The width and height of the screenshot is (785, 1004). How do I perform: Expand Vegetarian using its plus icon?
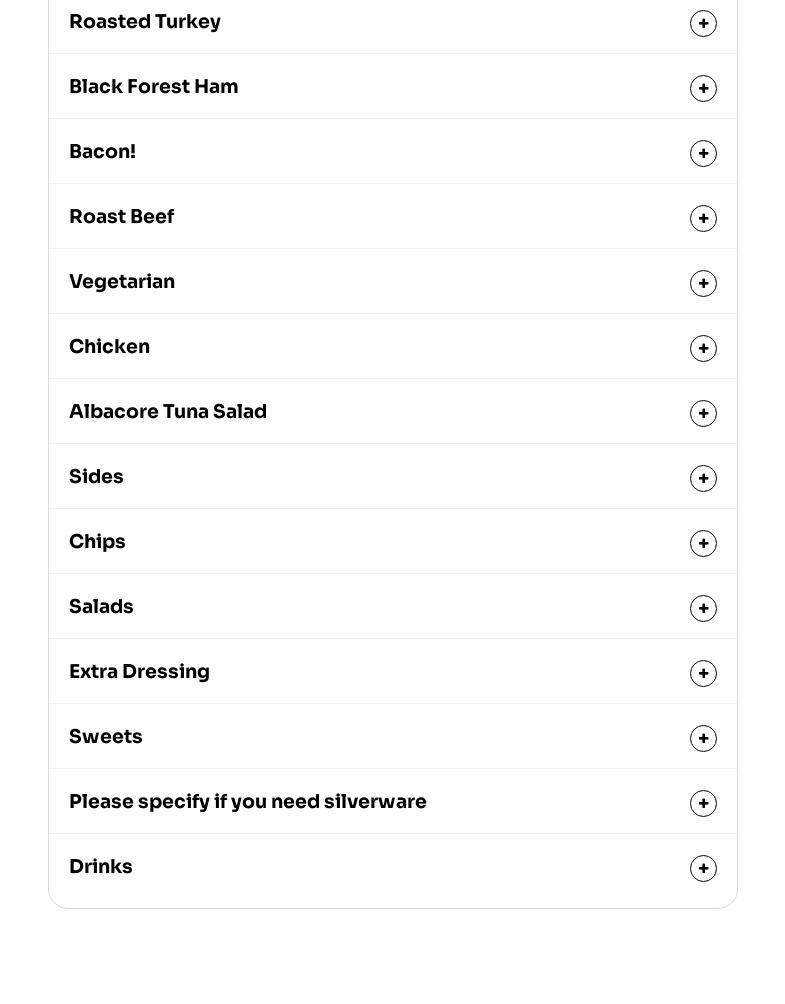tap(703, 284)
